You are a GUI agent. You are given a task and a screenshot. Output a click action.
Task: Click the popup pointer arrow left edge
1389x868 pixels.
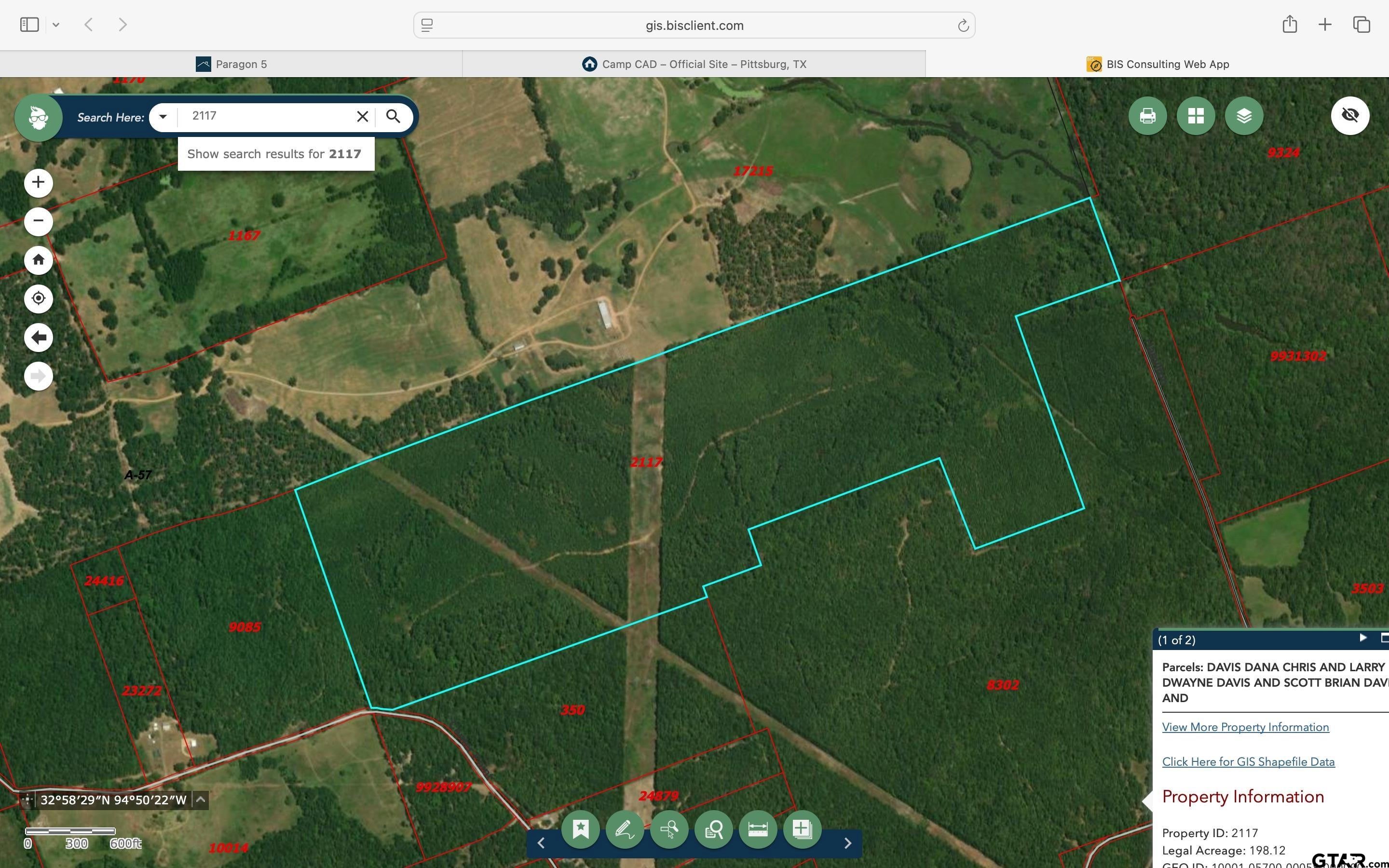[x=1147, y=801]
